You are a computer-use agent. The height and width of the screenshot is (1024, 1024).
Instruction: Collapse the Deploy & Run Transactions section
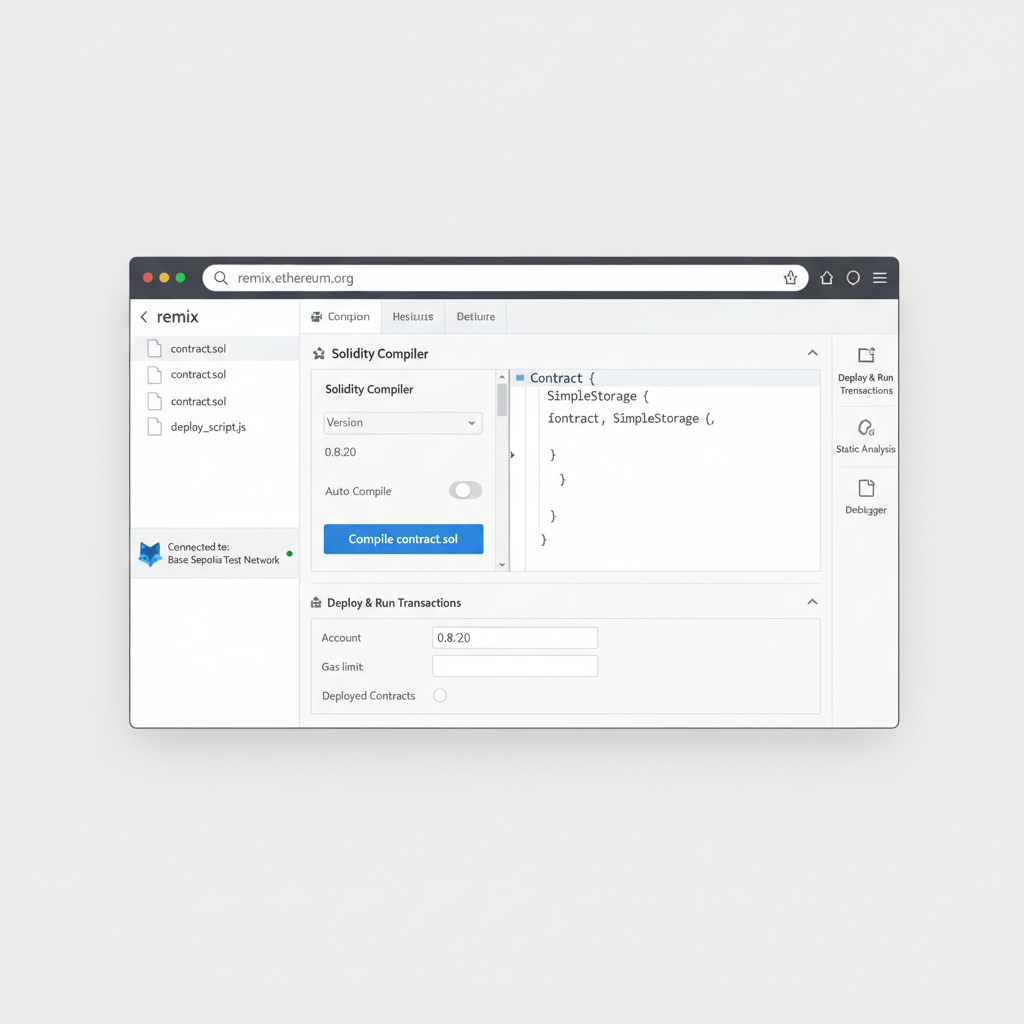[812, 602]
